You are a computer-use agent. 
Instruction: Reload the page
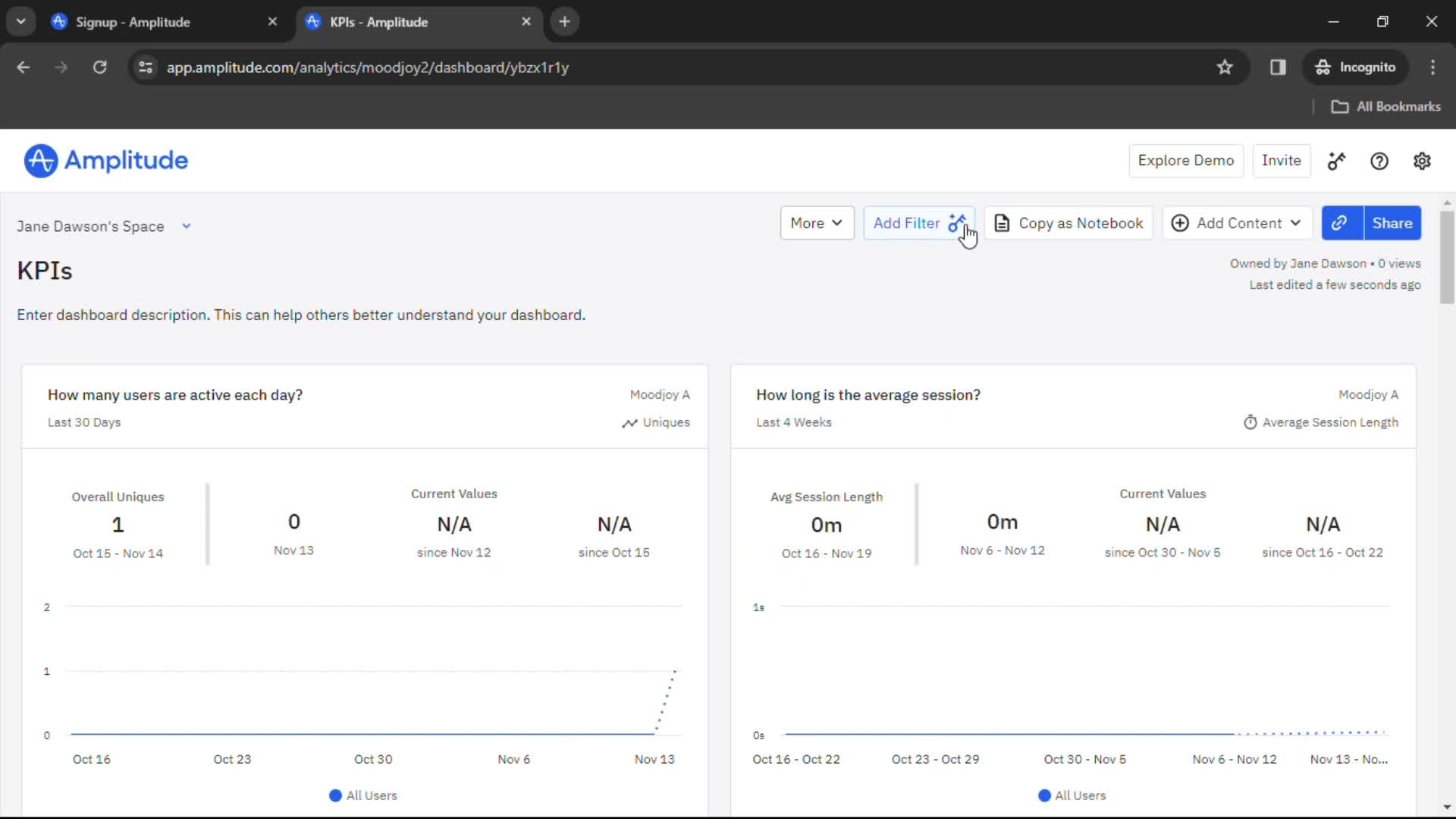tap(99, 67)
